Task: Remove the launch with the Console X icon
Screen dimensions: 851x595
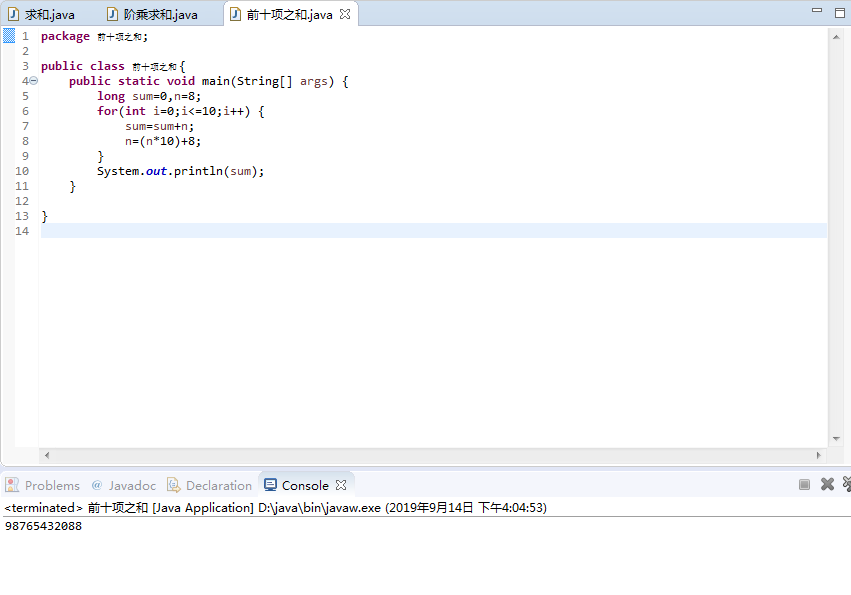Action: [827, 484]
